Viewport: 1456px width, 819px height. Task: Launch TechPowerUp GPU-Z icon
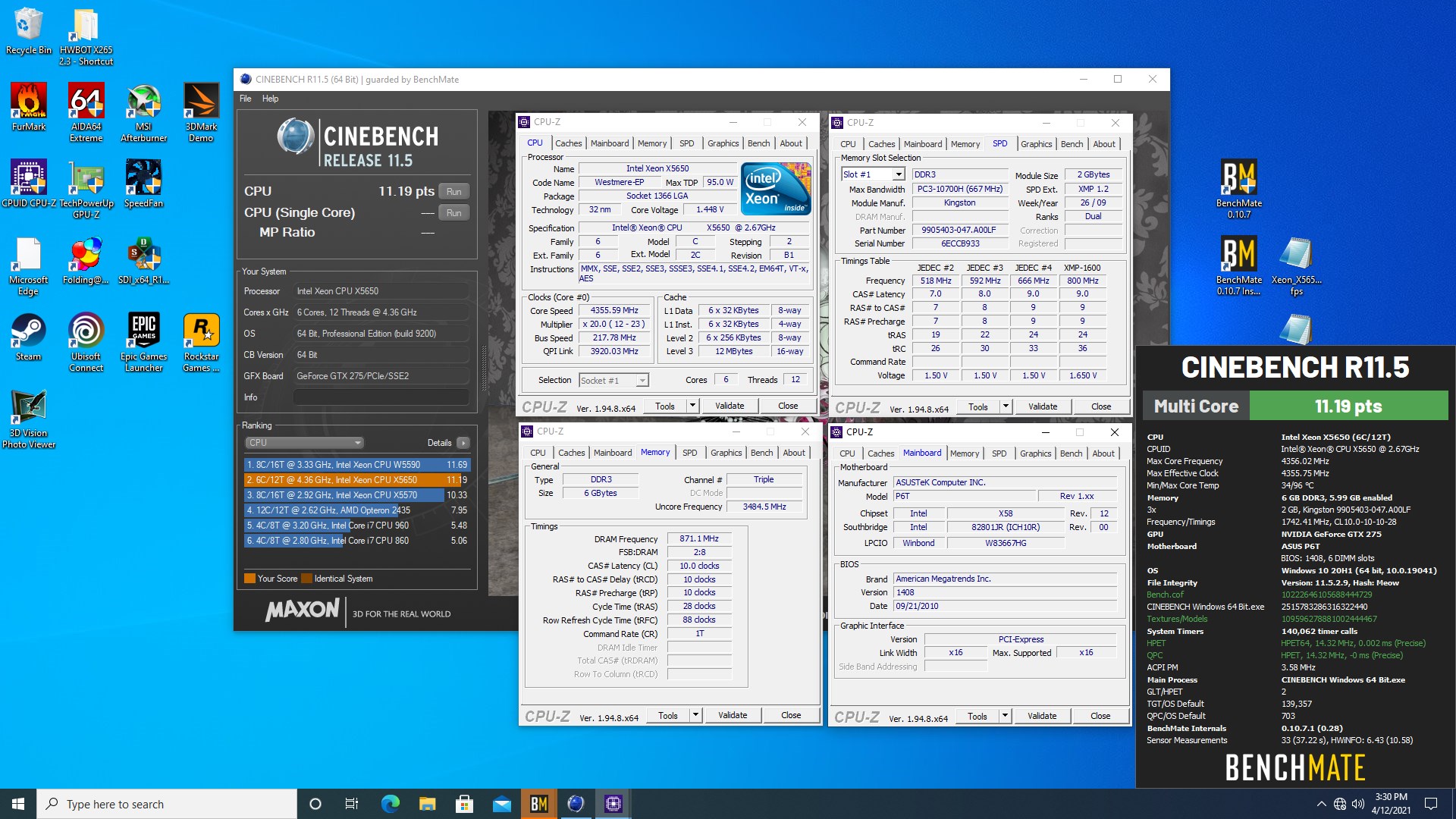click(86, 189)
